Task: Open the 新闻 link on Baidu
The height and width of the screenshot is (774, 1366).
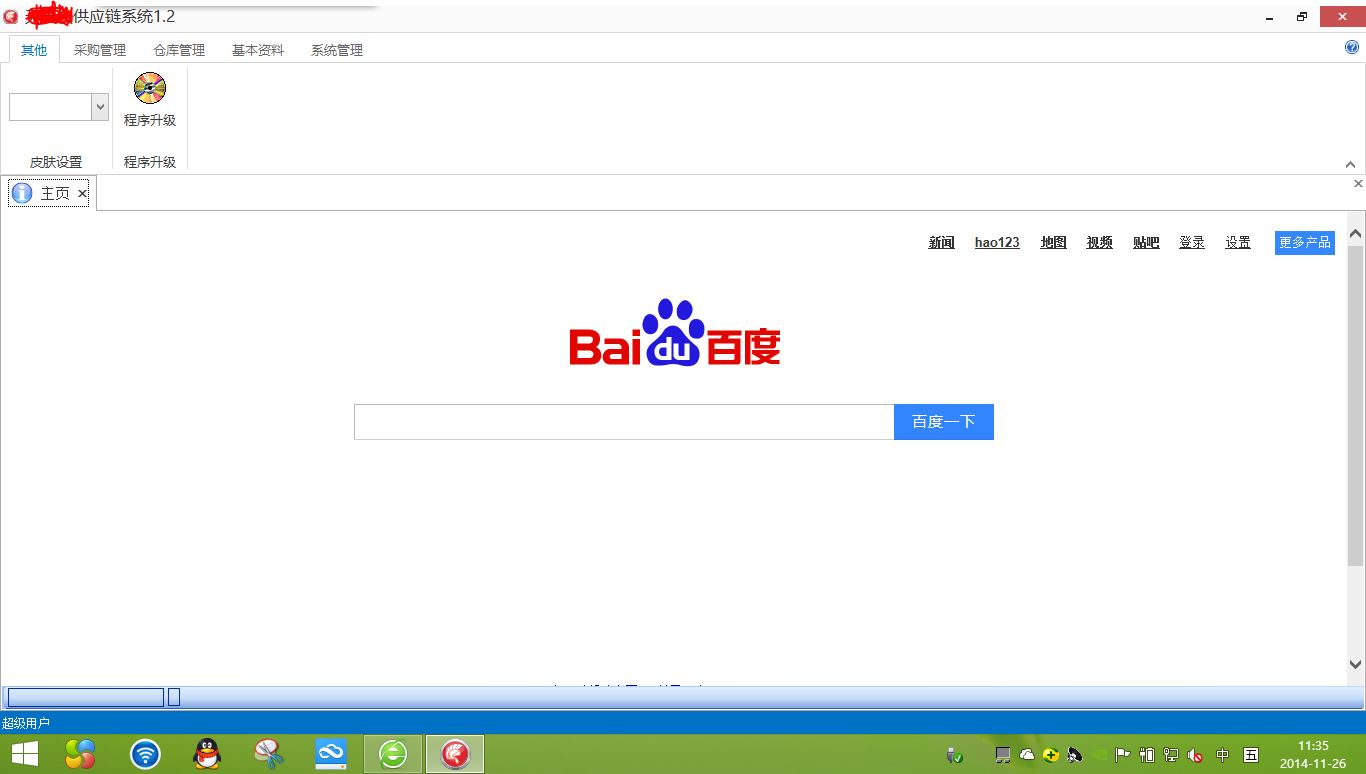Action: coord(941,242)
